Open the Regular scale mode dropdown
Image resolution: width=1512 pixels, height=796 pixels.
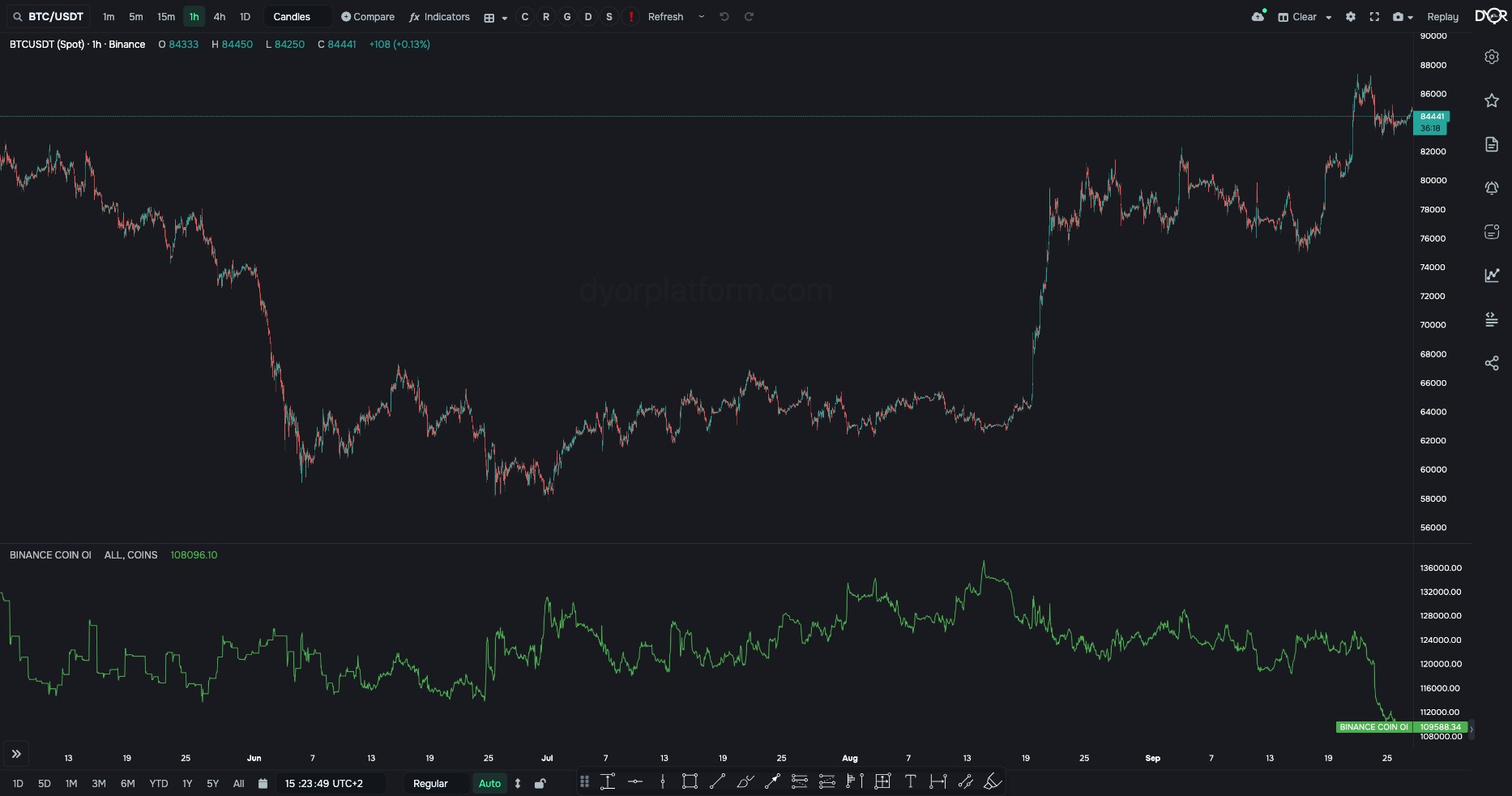coord(438,783)
